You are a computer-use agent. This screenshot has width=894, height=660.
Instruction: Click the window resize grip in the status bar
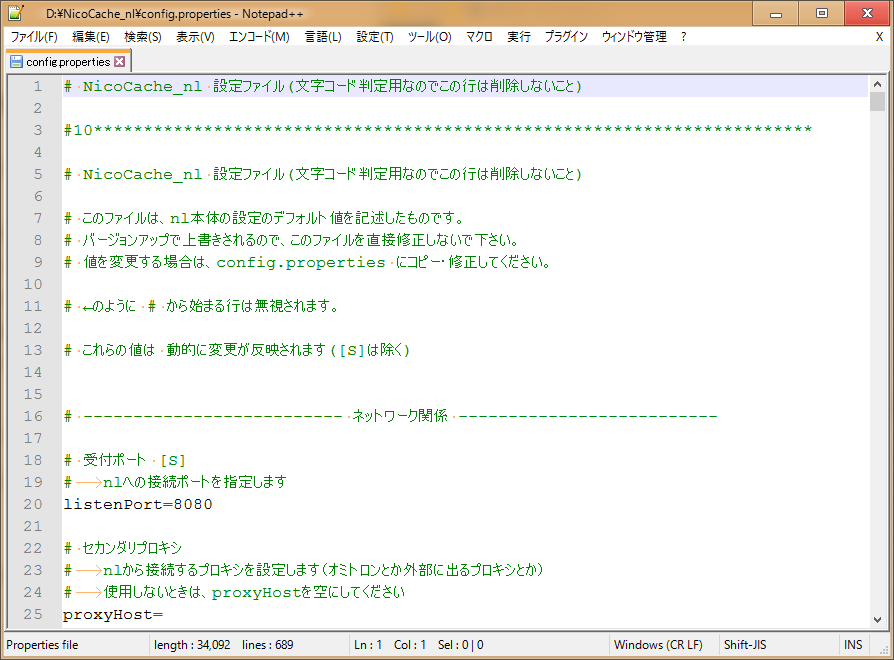click(x=885, y=651)
